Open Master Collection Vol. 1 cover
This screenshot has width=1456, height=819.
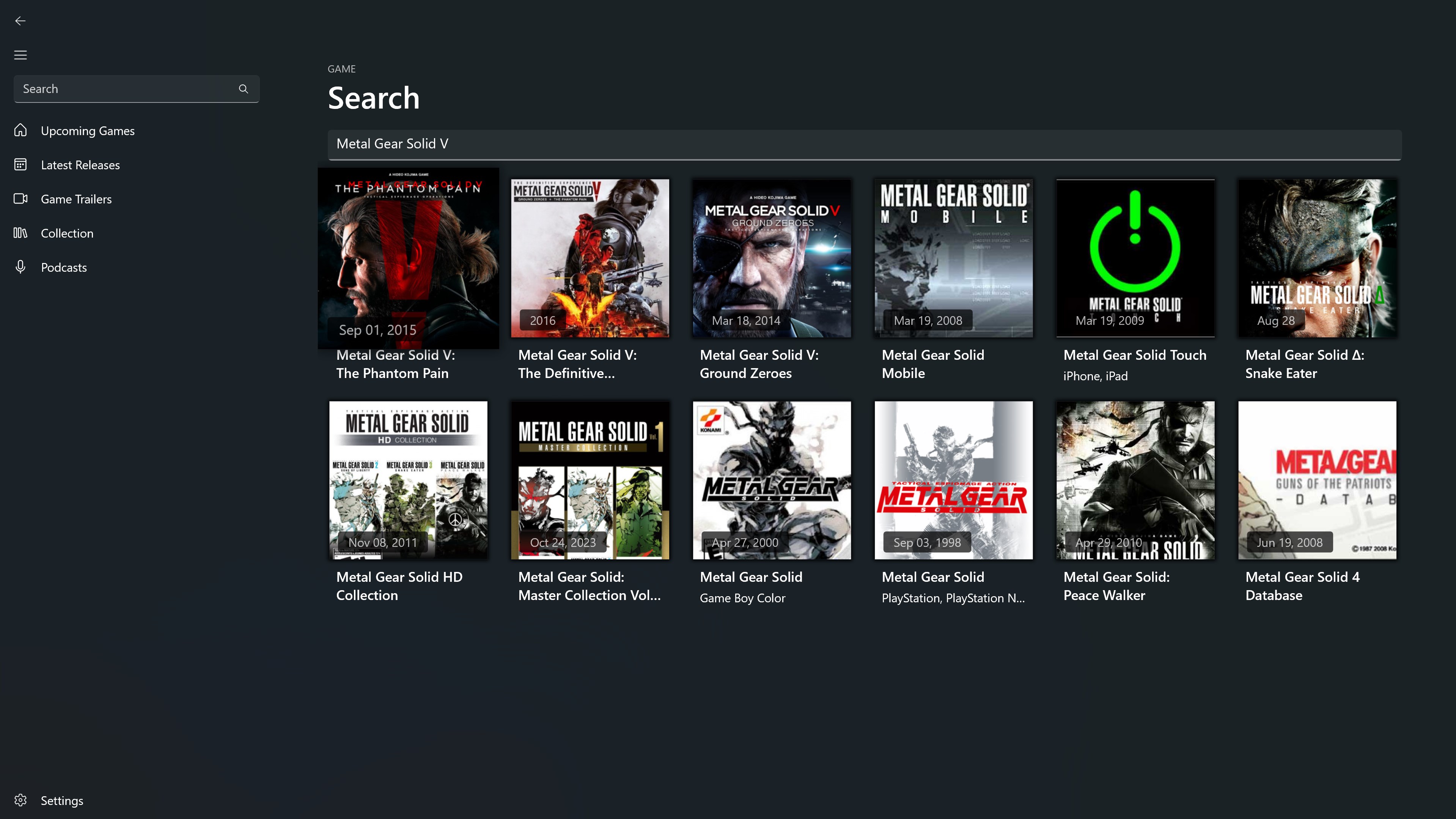(590, 480)
